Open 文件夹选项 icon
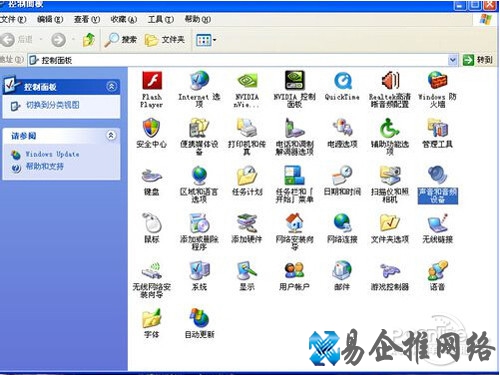The image size is (500, 375). [x=390, y=228]
